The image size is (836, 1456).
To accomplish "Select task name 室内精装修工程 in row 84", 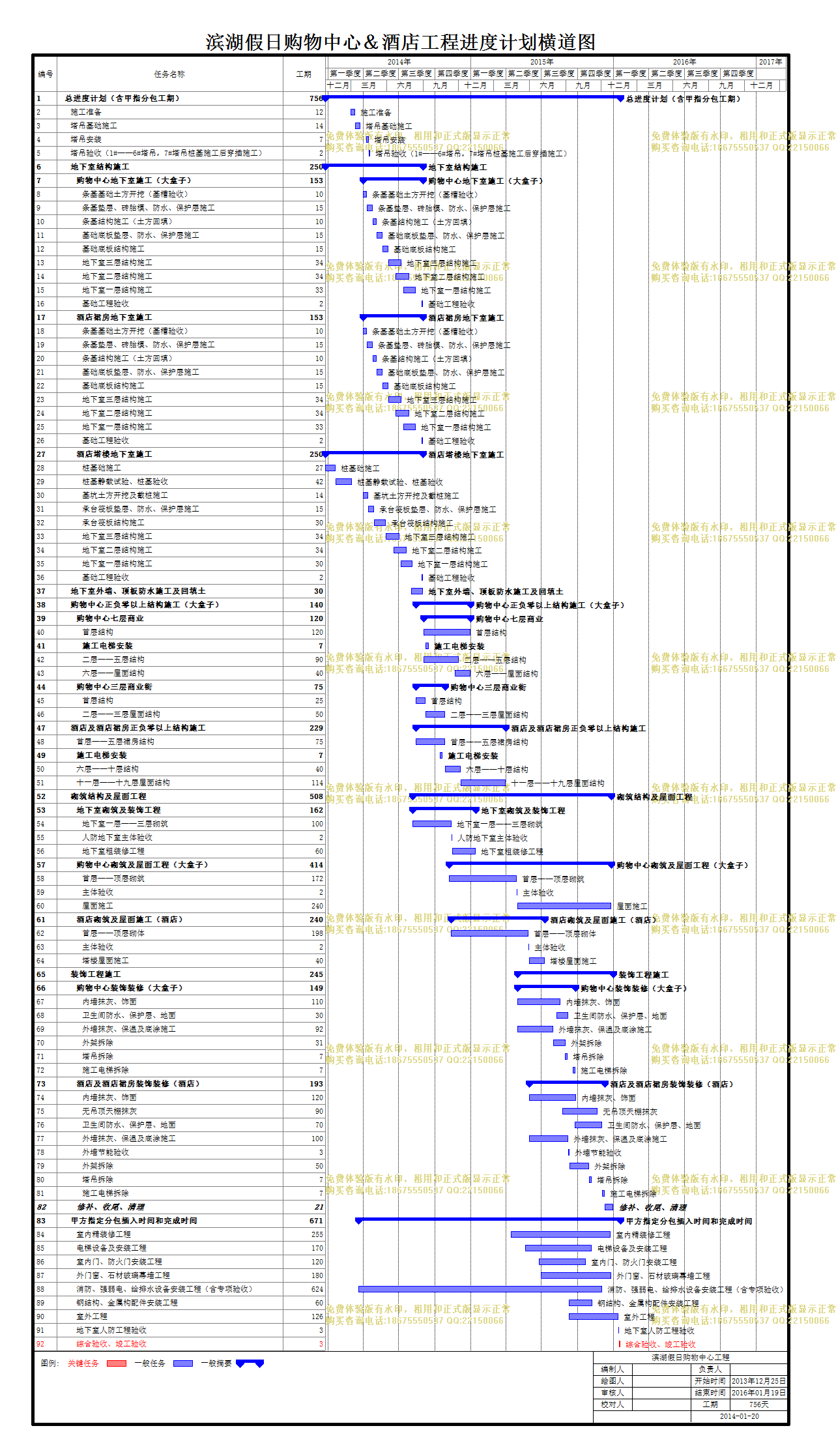I will pos(104,1234).
